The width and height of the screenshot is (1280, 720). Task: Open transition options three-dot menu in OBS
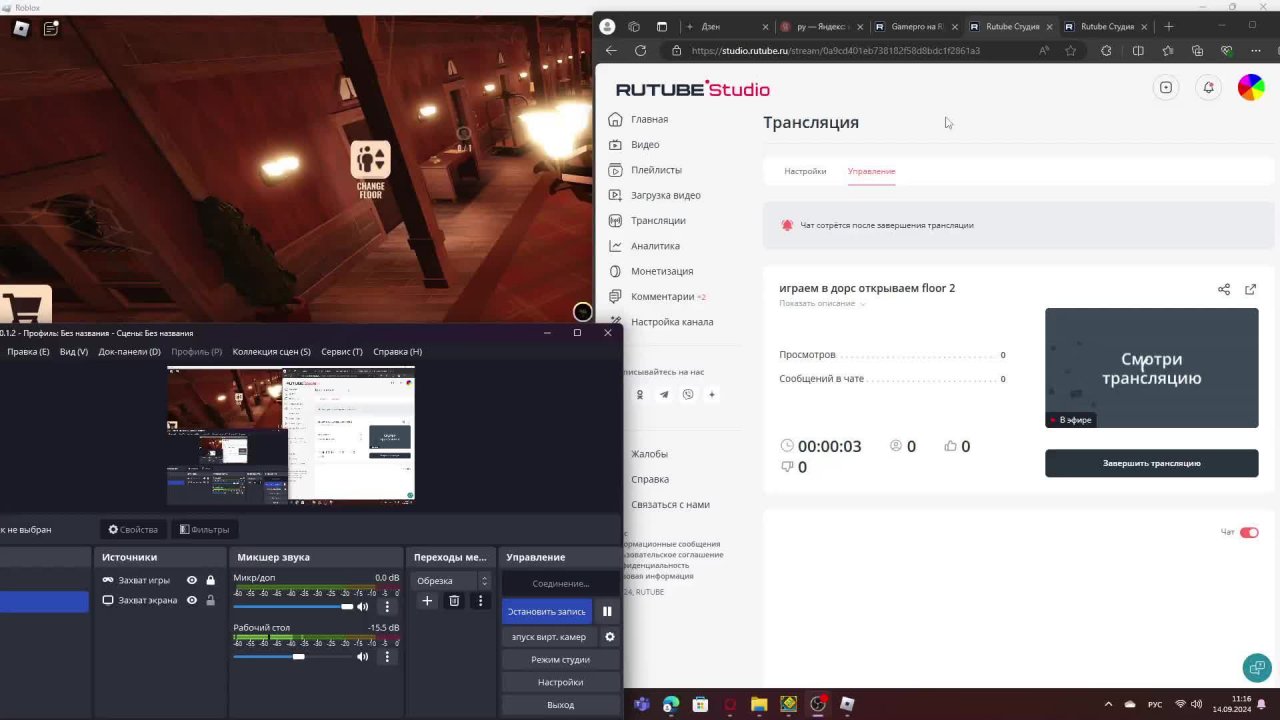click(x=480, y=601)
